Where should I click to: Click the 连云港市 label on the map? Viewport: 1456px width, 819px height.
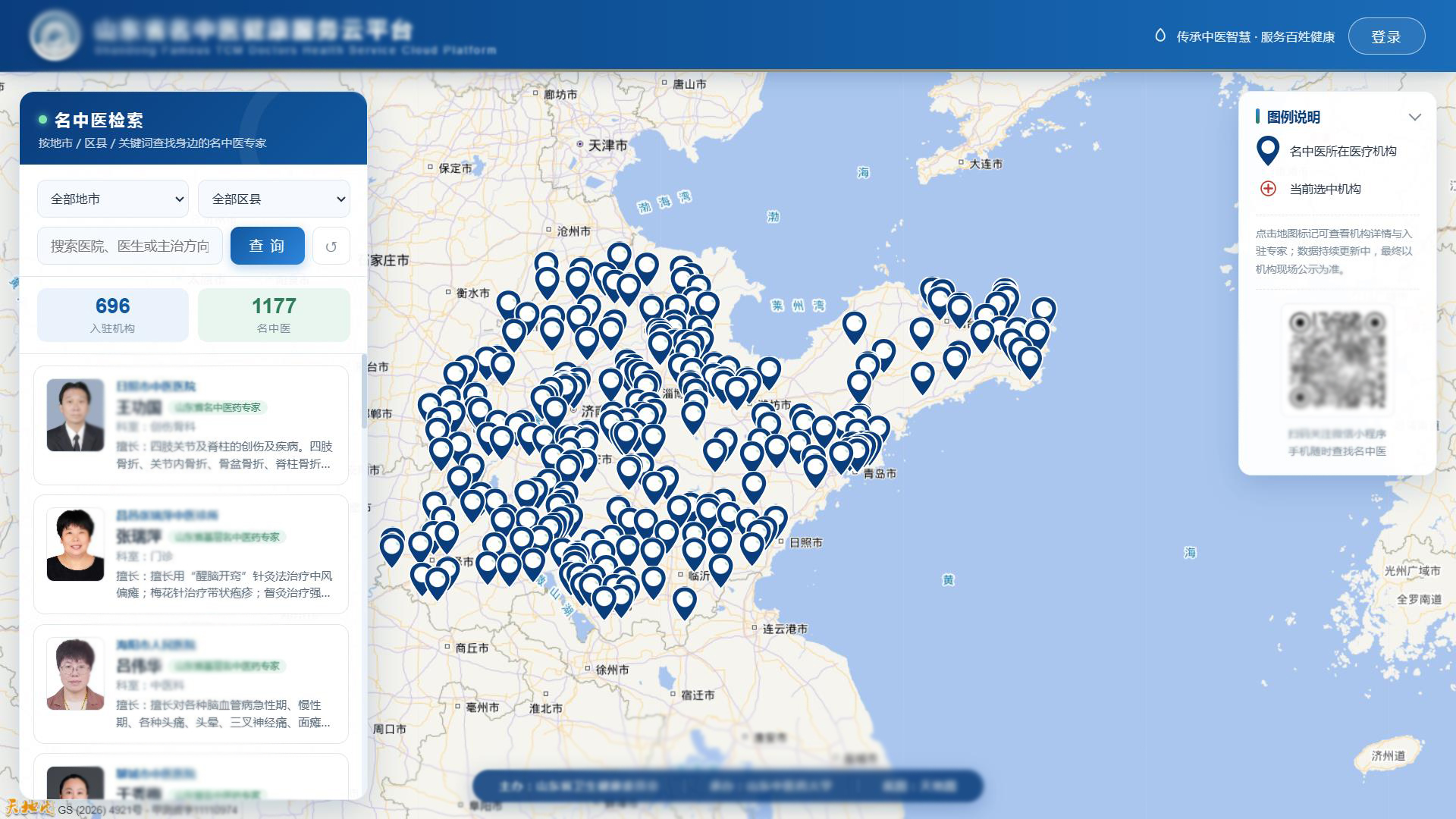785,629
